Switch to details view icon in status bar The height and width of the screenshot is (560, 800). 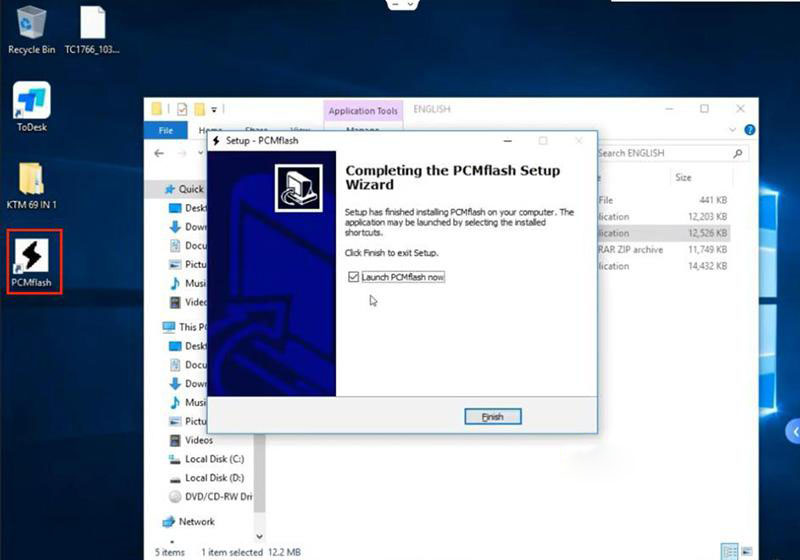[x=729, y=551]
